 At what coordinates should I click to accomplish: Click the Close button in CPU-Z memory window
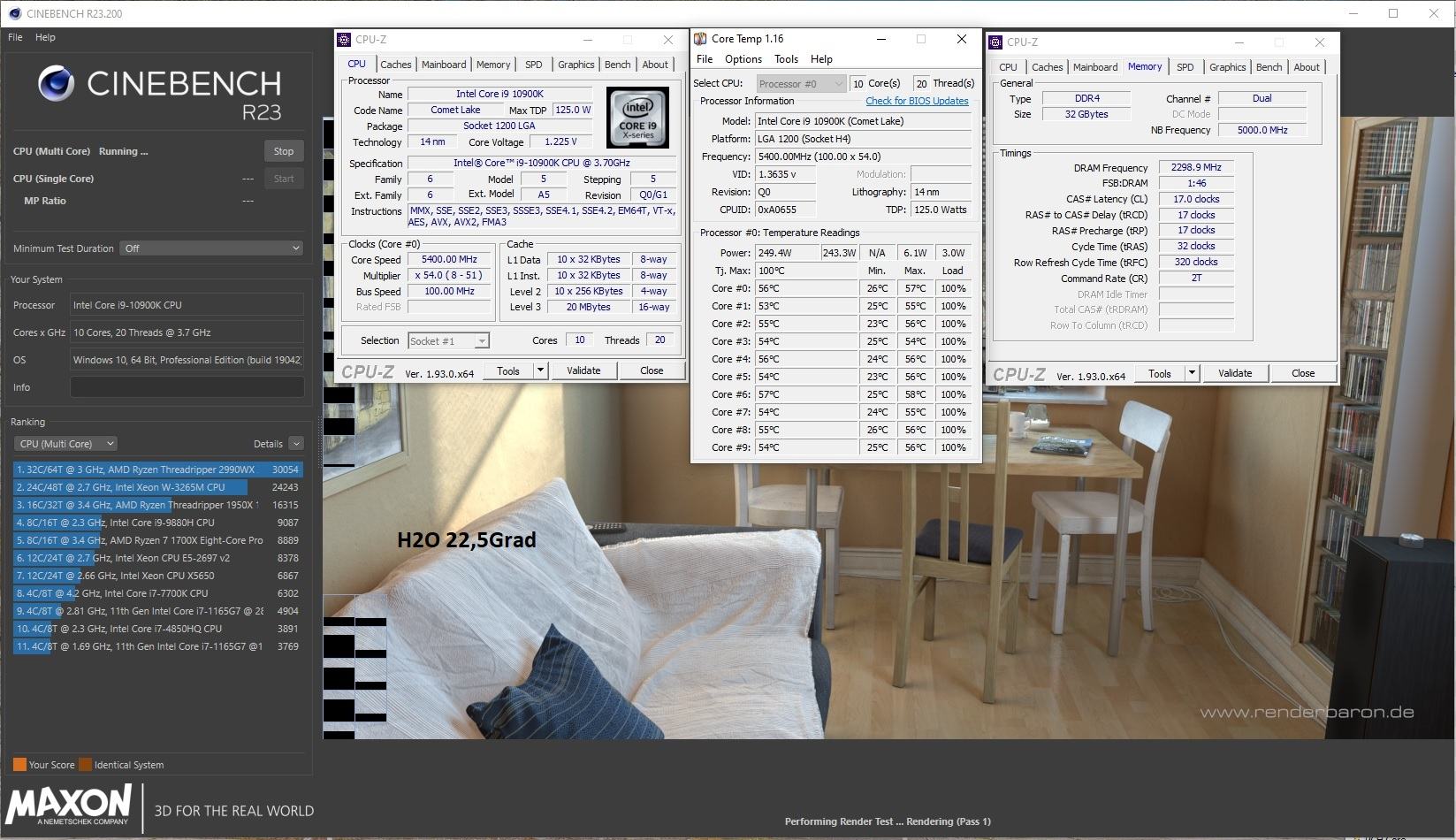(1303, 373)
